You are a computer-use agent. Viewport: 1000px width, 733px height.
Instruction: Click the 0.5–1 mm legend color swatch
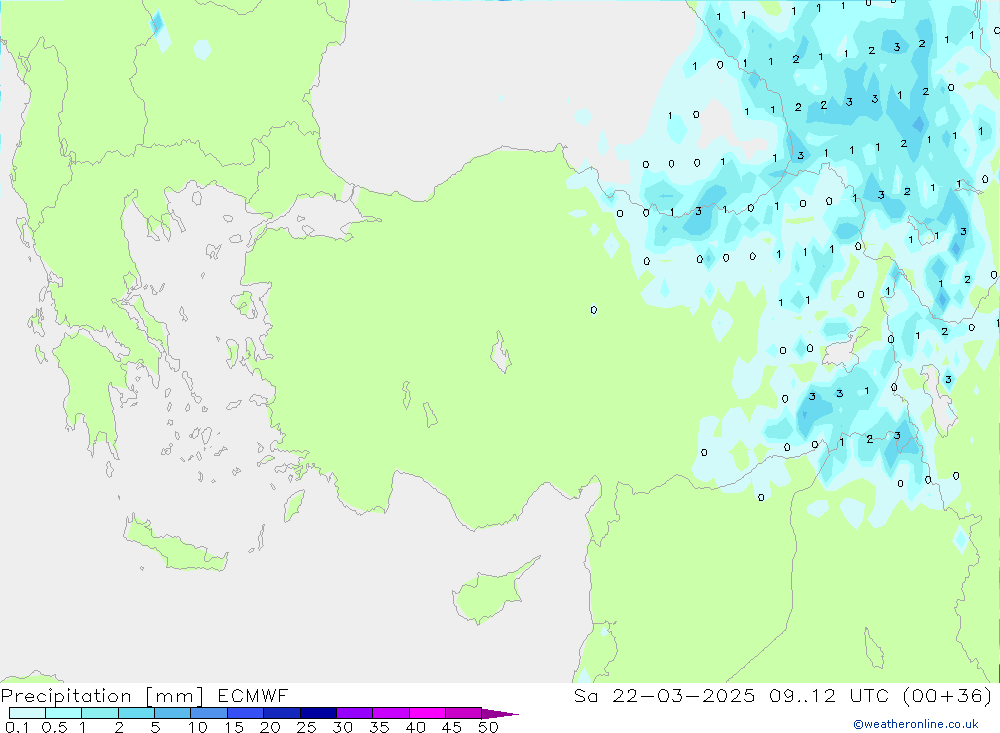(x=64, y=713)
